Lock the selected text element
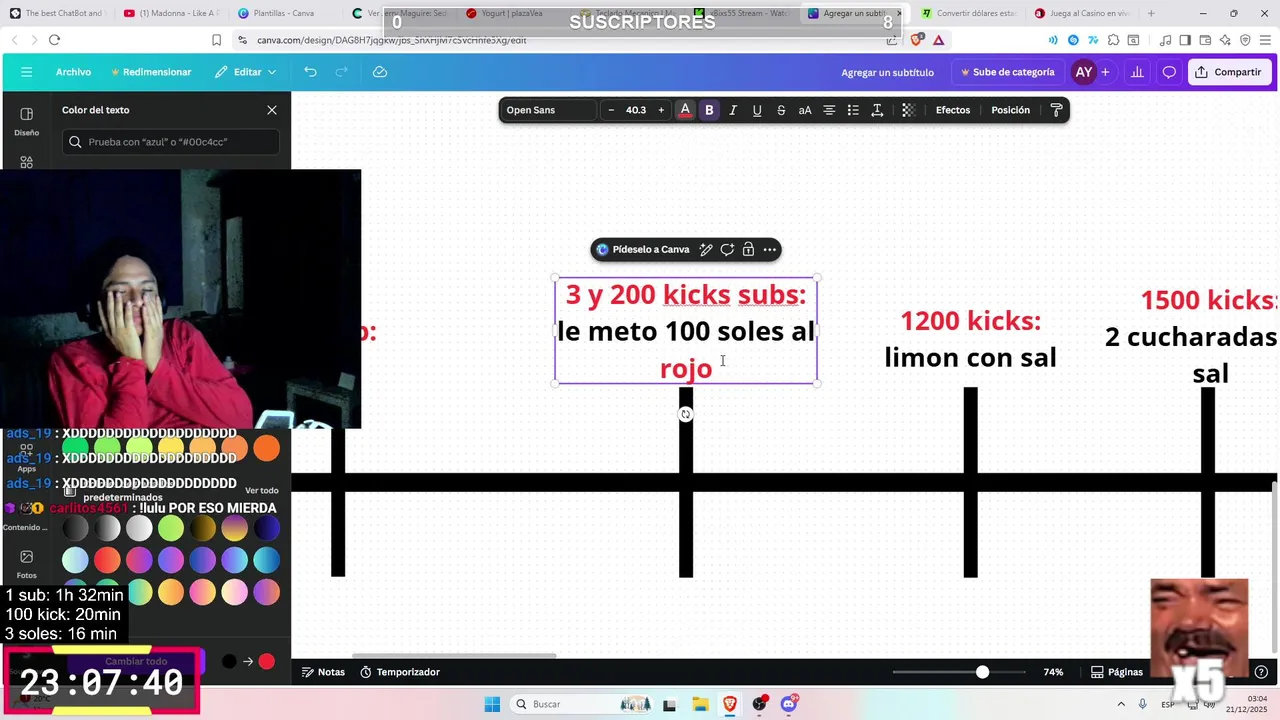 [748, 249]
